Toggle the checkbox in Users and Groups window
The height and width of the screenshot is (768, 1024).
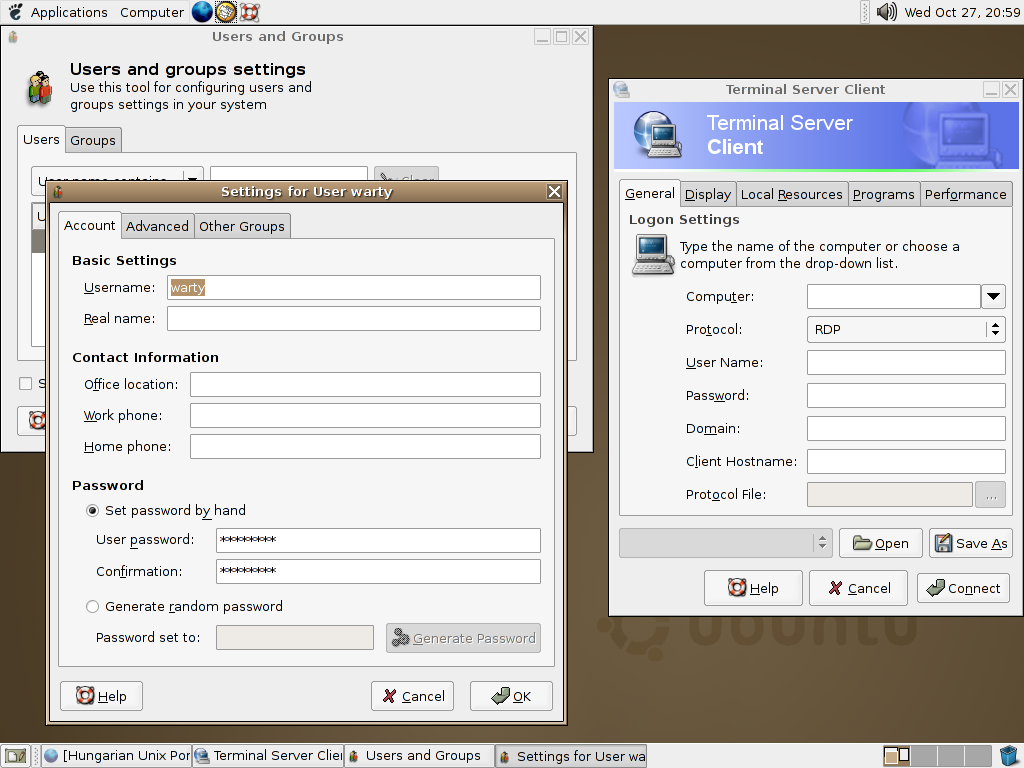point(25,383)
